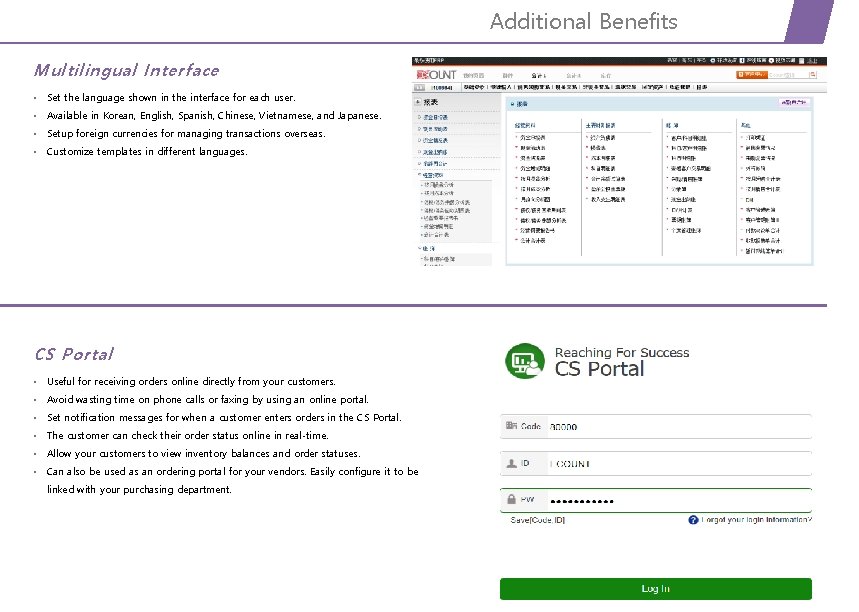
Task: Click 'Set the language shown in the interface' line
Action: [171, 98]
